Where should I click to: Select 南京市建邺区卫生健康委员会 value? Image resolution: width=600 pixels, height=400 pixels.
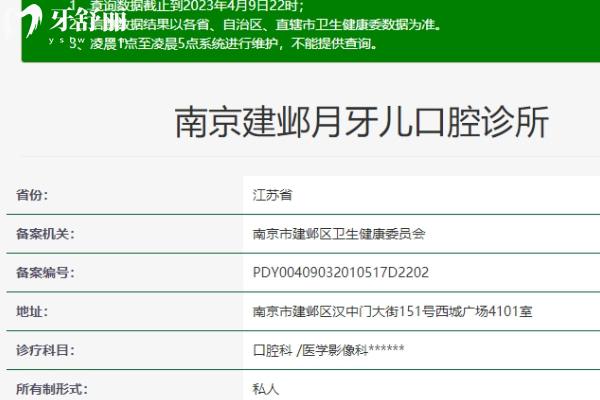(x=339, y=233)
